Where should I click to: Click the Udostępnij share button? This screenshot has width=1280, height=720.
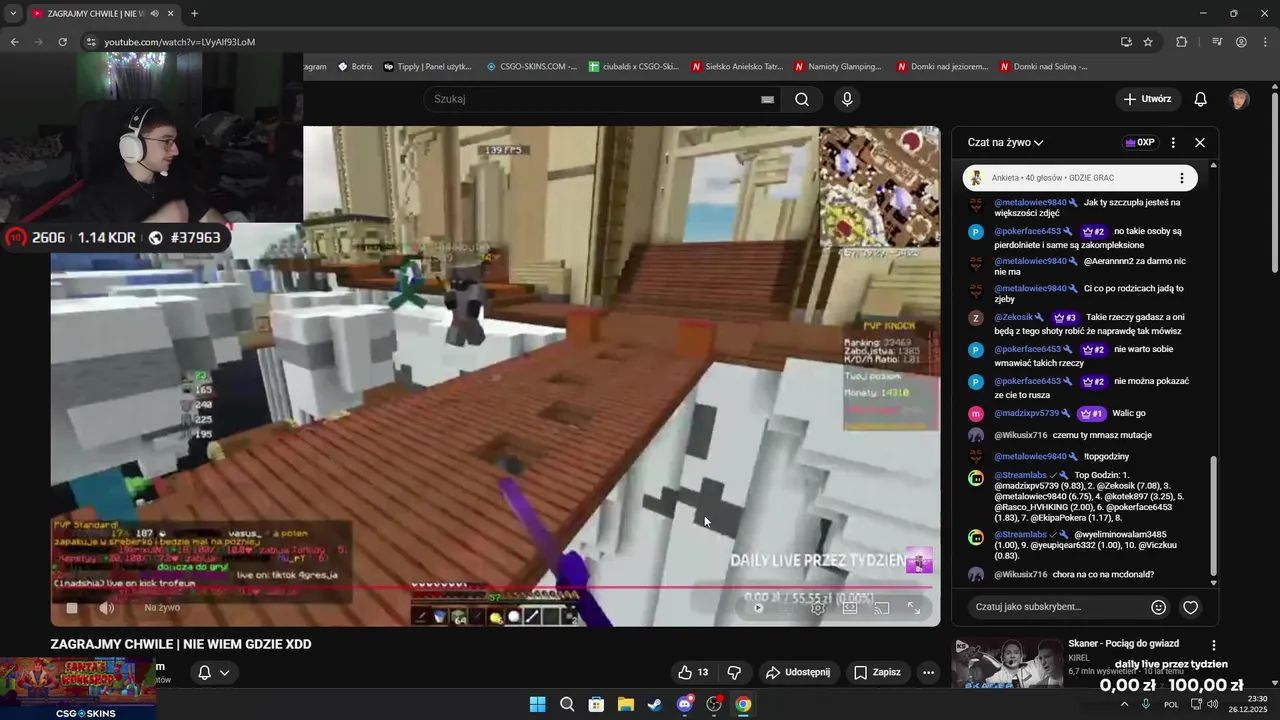tap(798, 672)
